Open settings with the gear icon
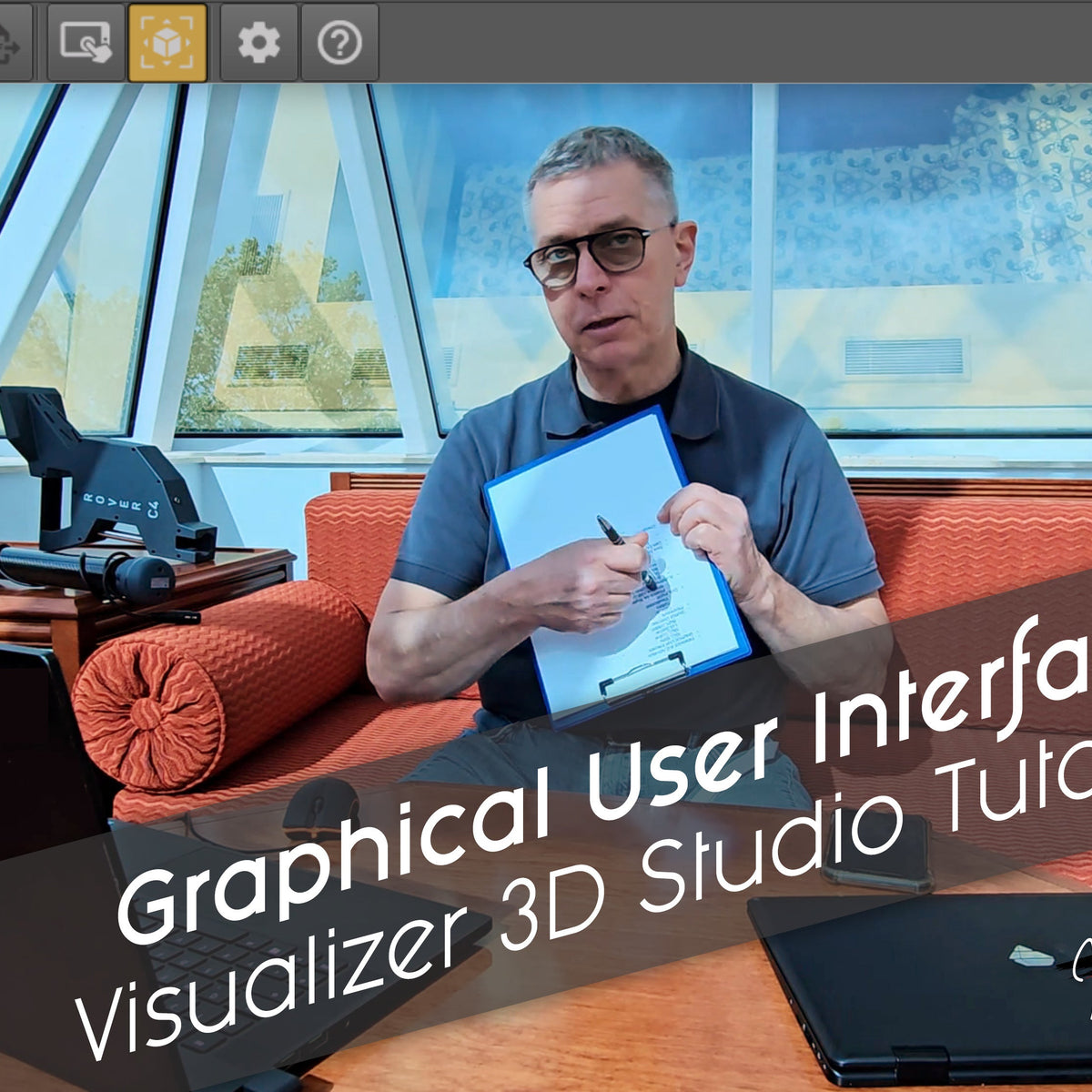Screen dimensions: 1092x1092 (259, 42)
